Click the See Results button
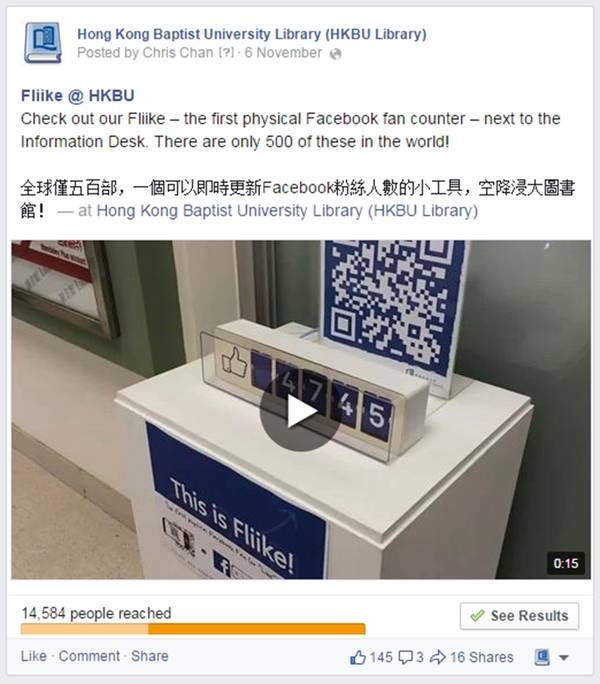Viewport: 600px width, 684px height. 519,616
